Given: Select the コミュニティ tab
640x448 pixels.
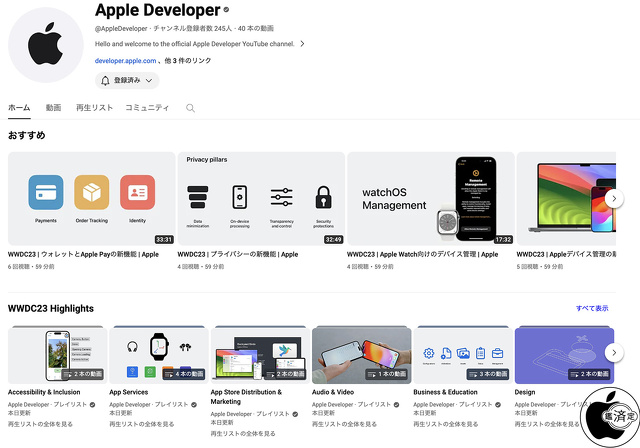Looking at the screenshot, I should click(x=146, y=107).
